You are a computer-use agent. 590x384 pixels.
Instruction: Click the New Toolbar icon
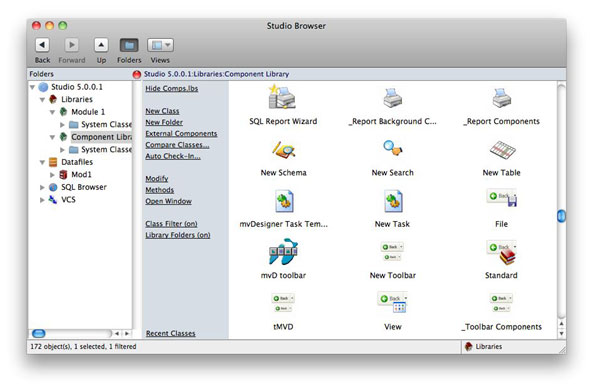(392, 251)
